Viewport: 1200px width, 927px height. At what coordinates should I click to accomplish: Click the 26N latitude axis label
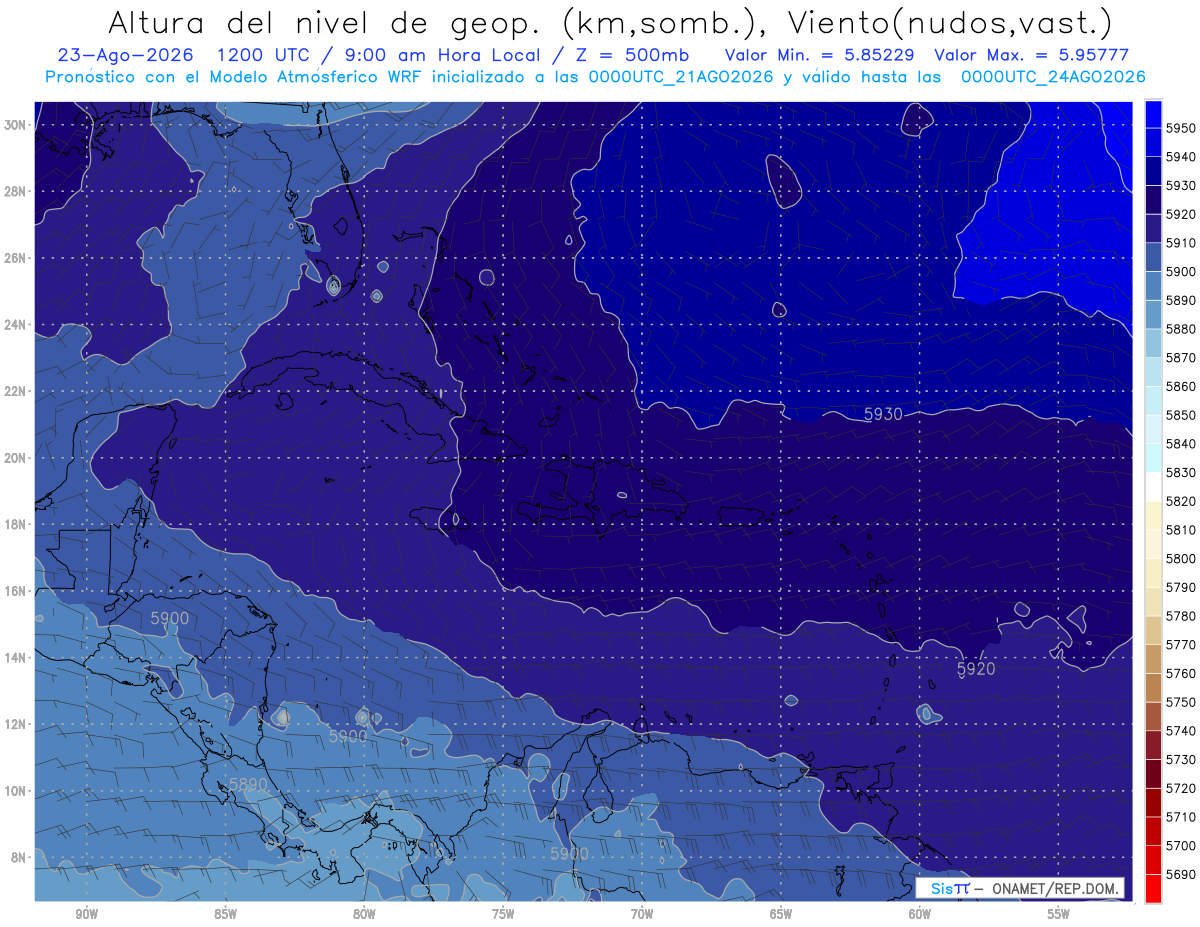[16, 258]
